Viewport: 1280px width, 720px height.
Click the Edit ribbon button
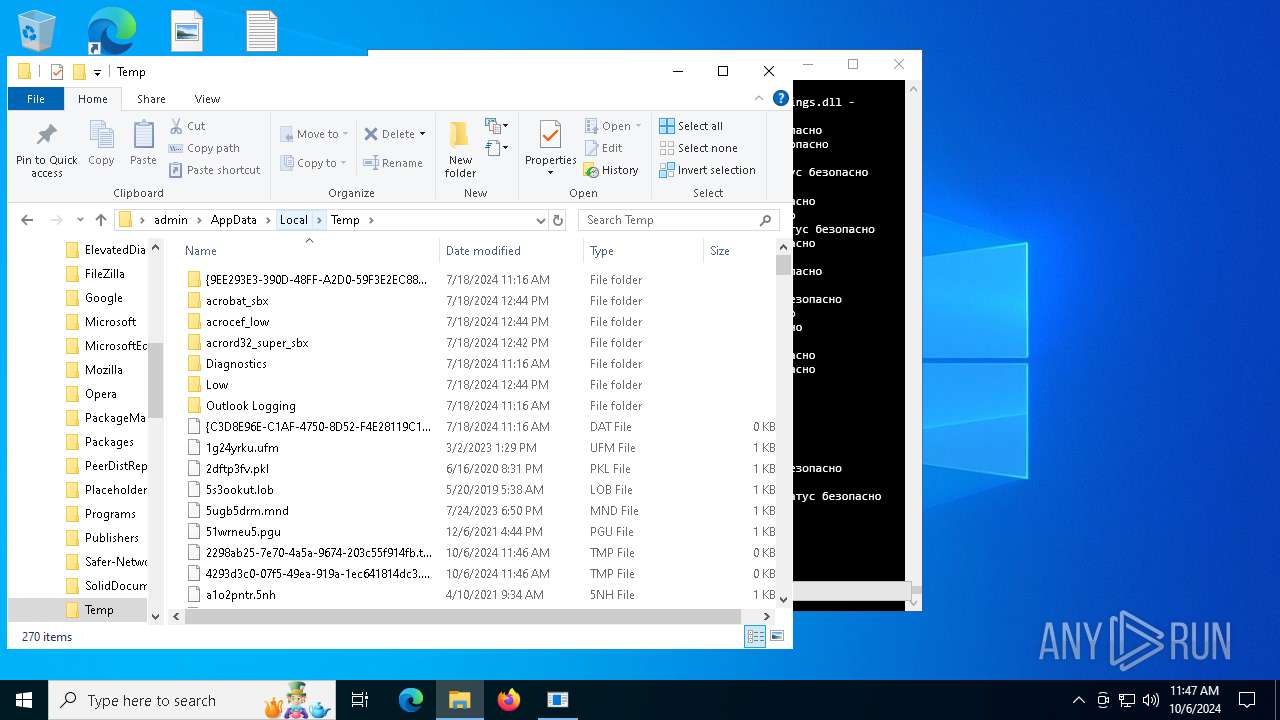point(604,148)
